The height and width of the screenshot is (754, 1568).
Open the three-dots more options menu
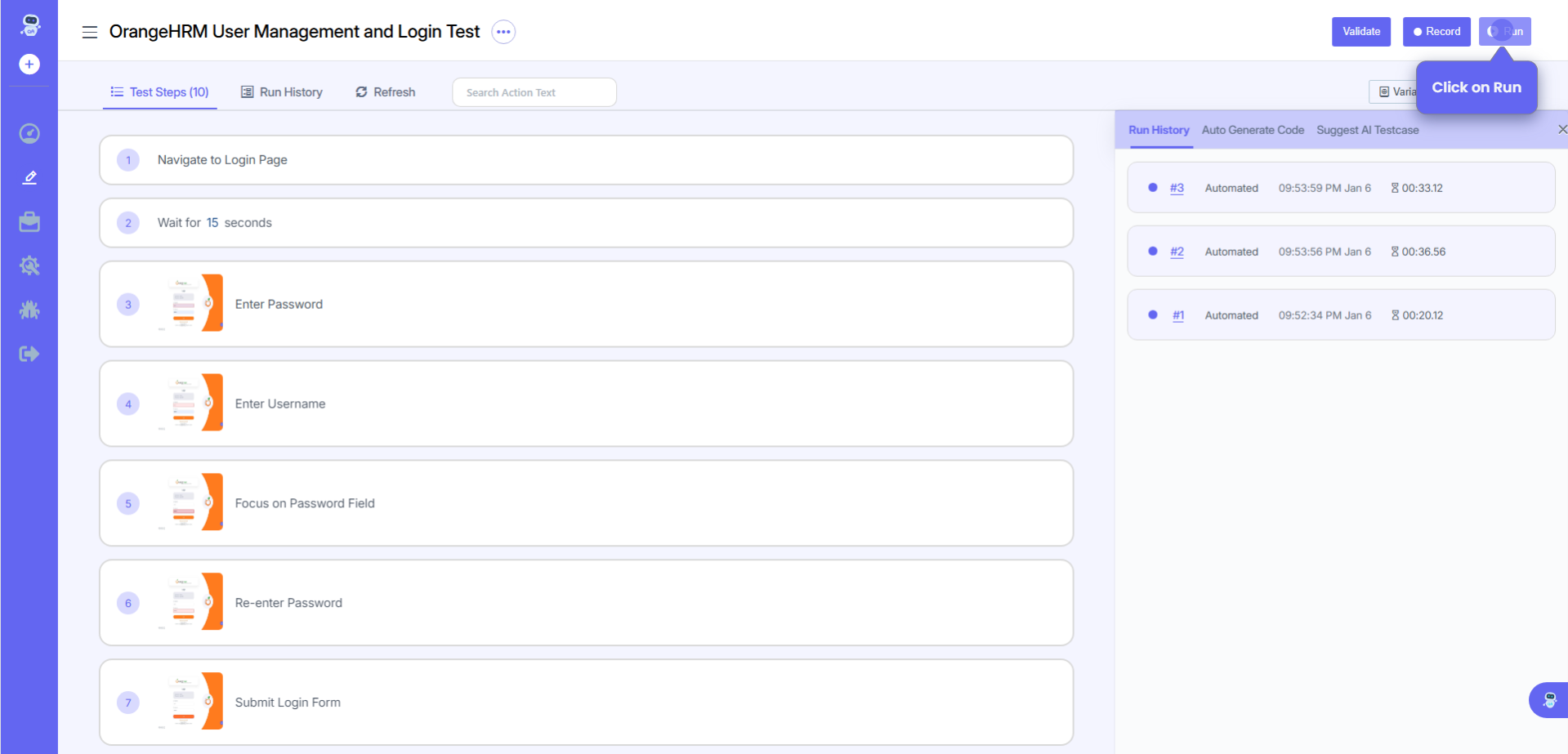(x=503, y=32)
